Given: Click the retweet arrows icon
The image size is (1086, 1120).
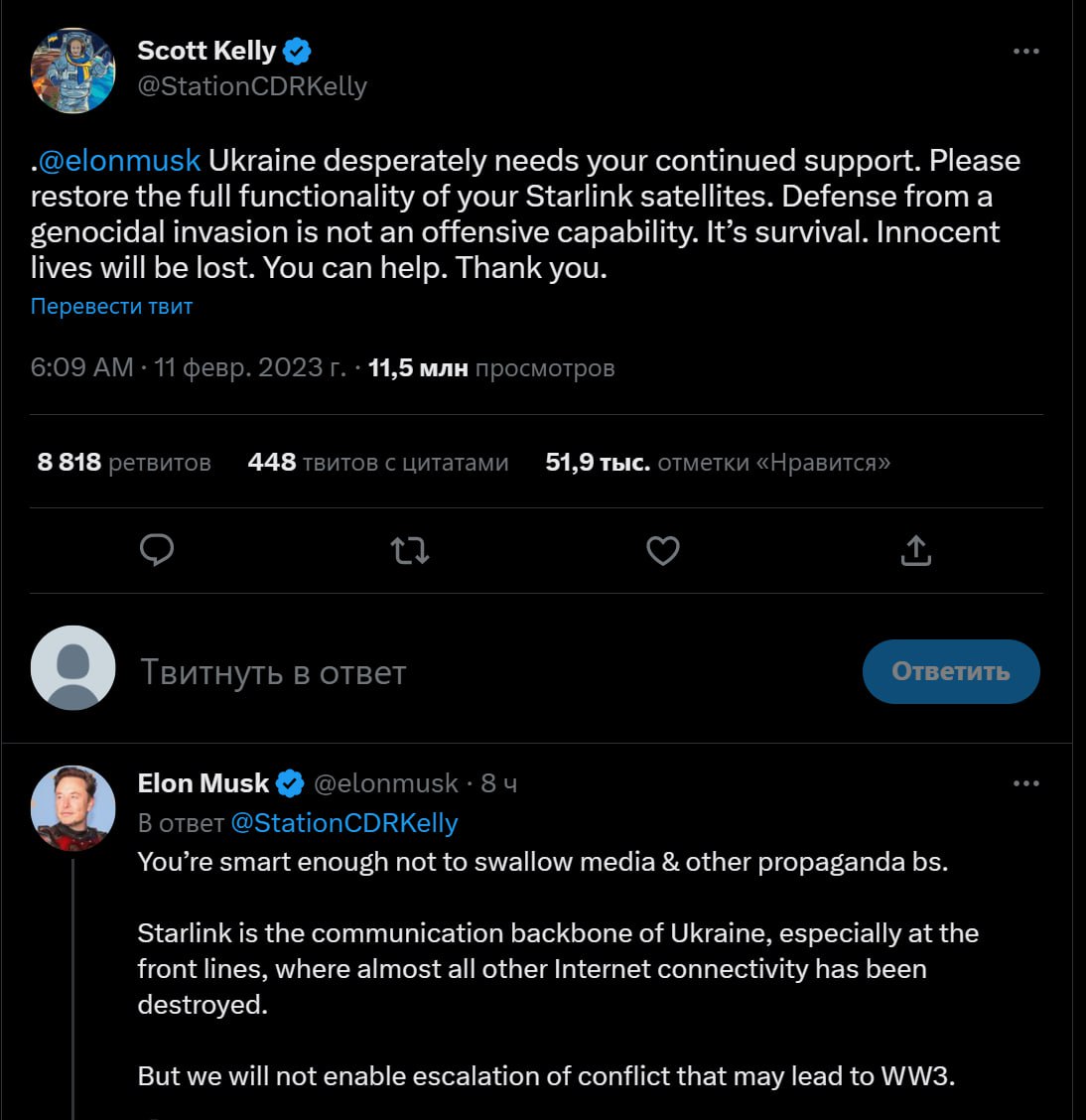Looking at the screenshot, I should (410, 550).
